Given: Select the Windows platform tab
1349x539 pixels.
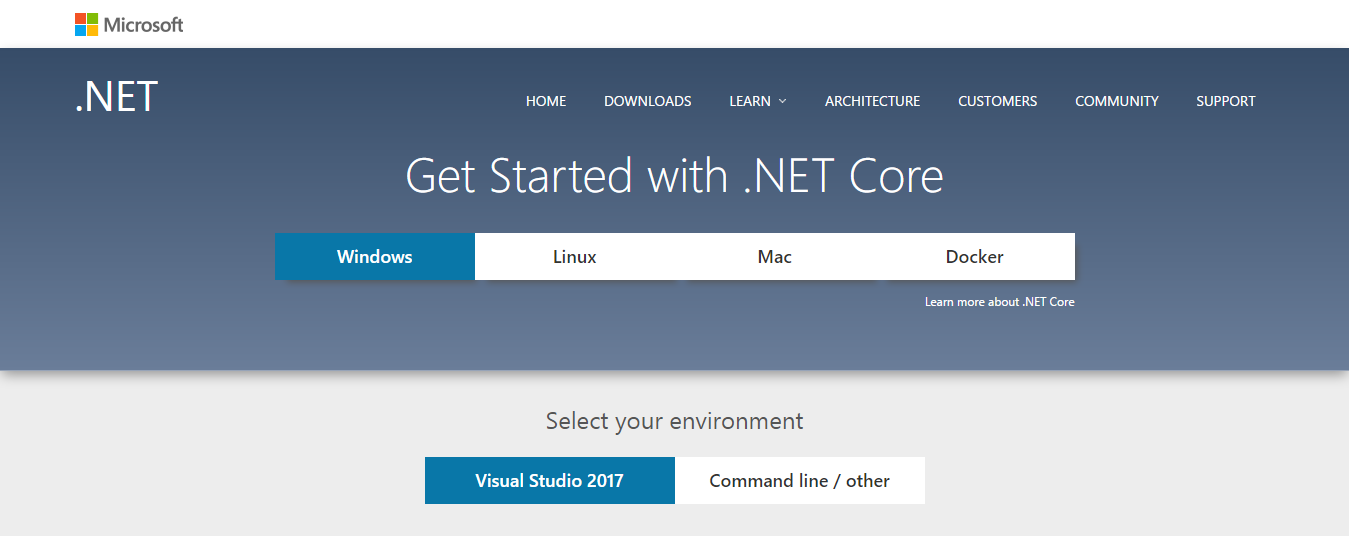Looking at the screenshot, I should click(x=375, y=257).
